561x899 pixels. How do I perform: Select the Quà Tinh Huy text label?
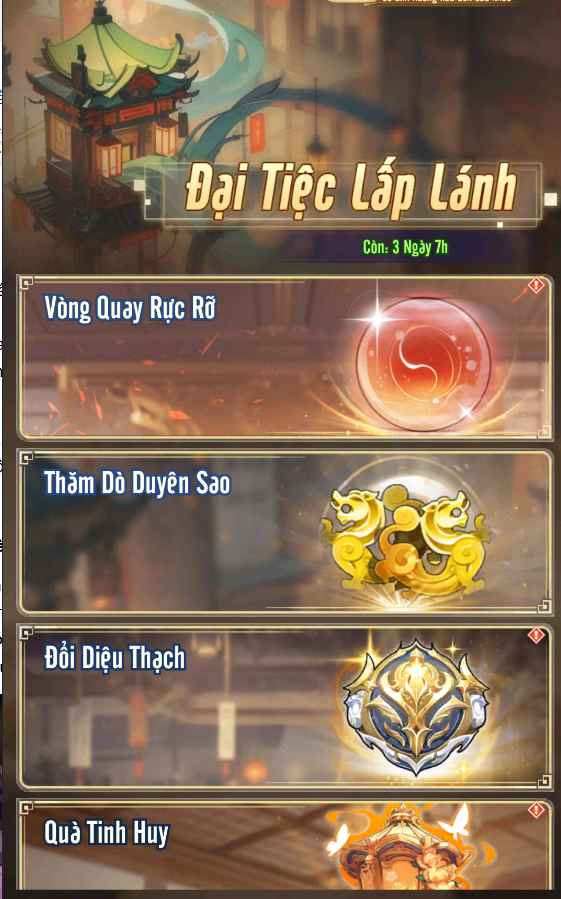click(x=107, y=833)
